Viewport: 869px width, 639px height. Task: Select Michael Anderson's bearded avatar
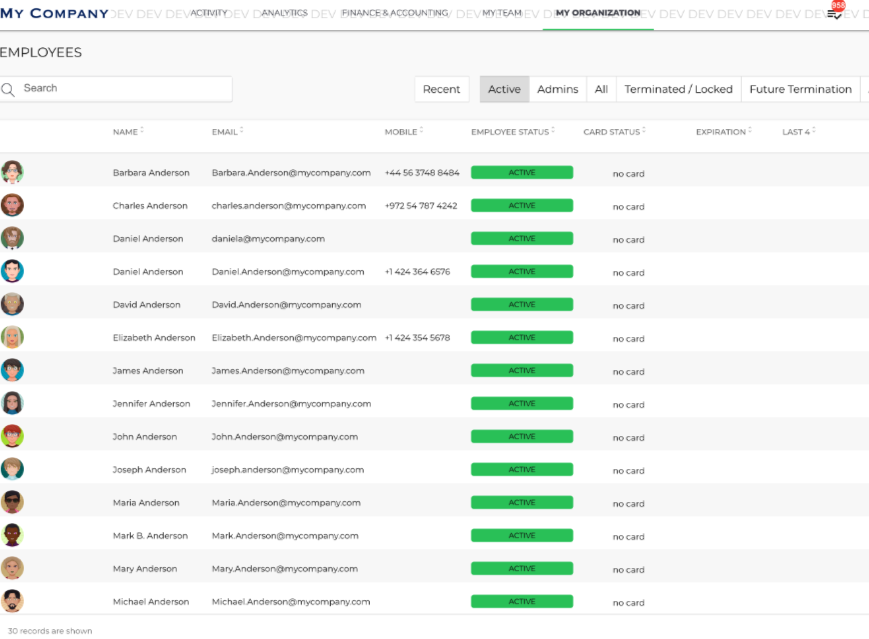pos(12,601)
